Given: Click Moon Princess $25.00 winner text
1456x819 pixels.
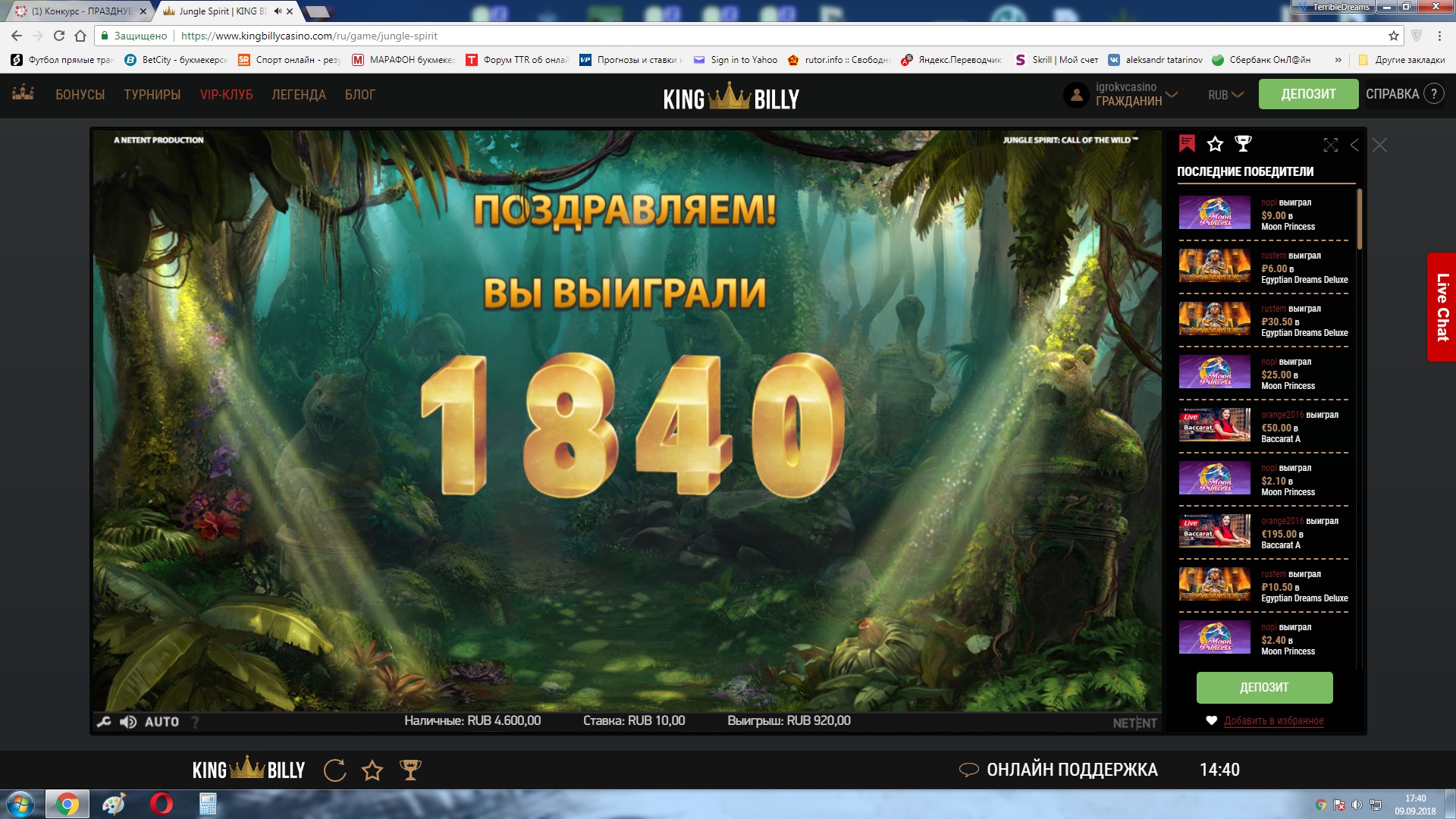Looking at the screenshot, I should tap(1288, 374).
